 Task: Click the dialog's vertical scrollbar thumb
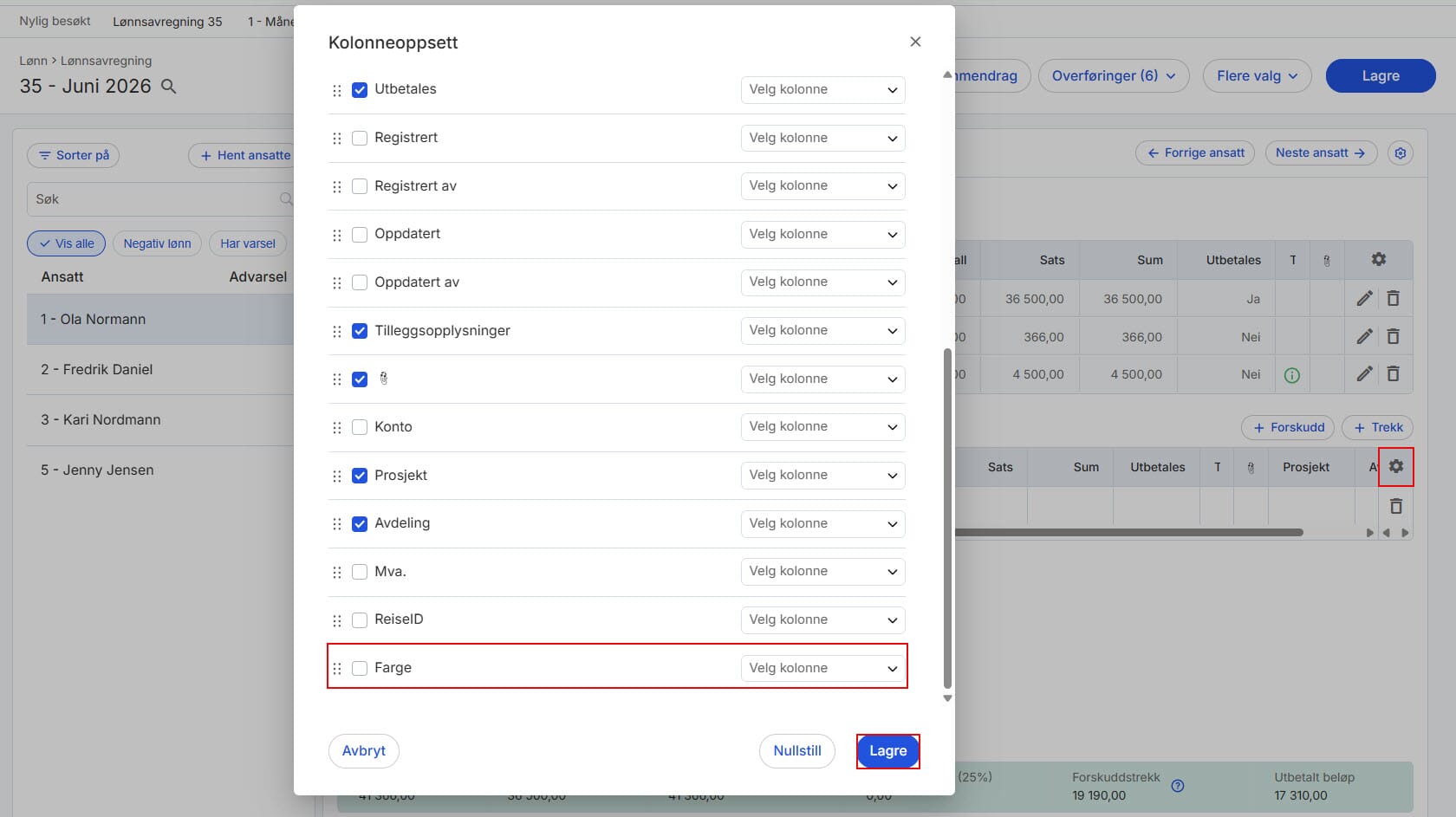947,518
